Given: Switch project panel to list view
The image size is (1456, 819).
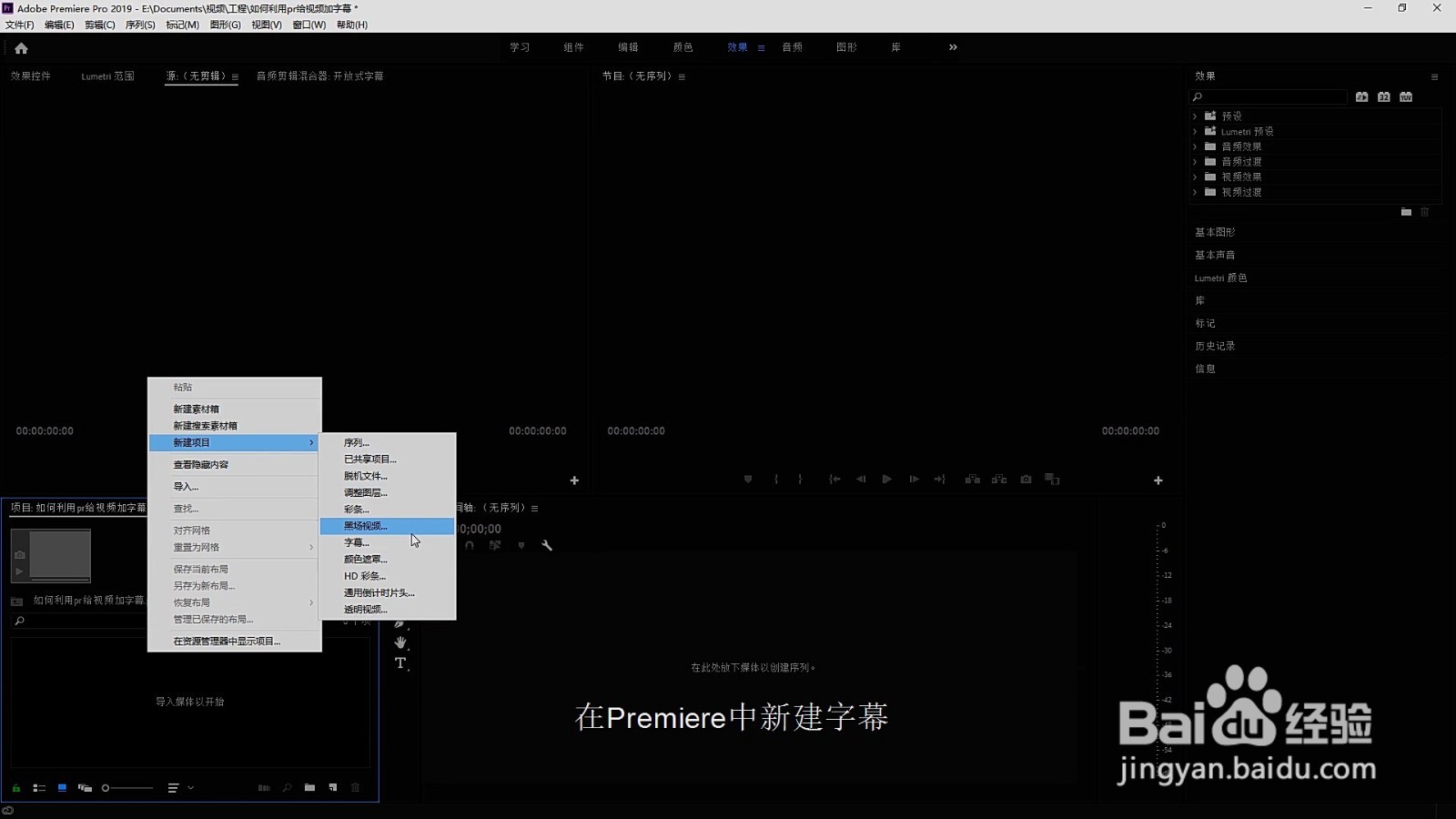Looking at the screenshot, I should (39, 788).
